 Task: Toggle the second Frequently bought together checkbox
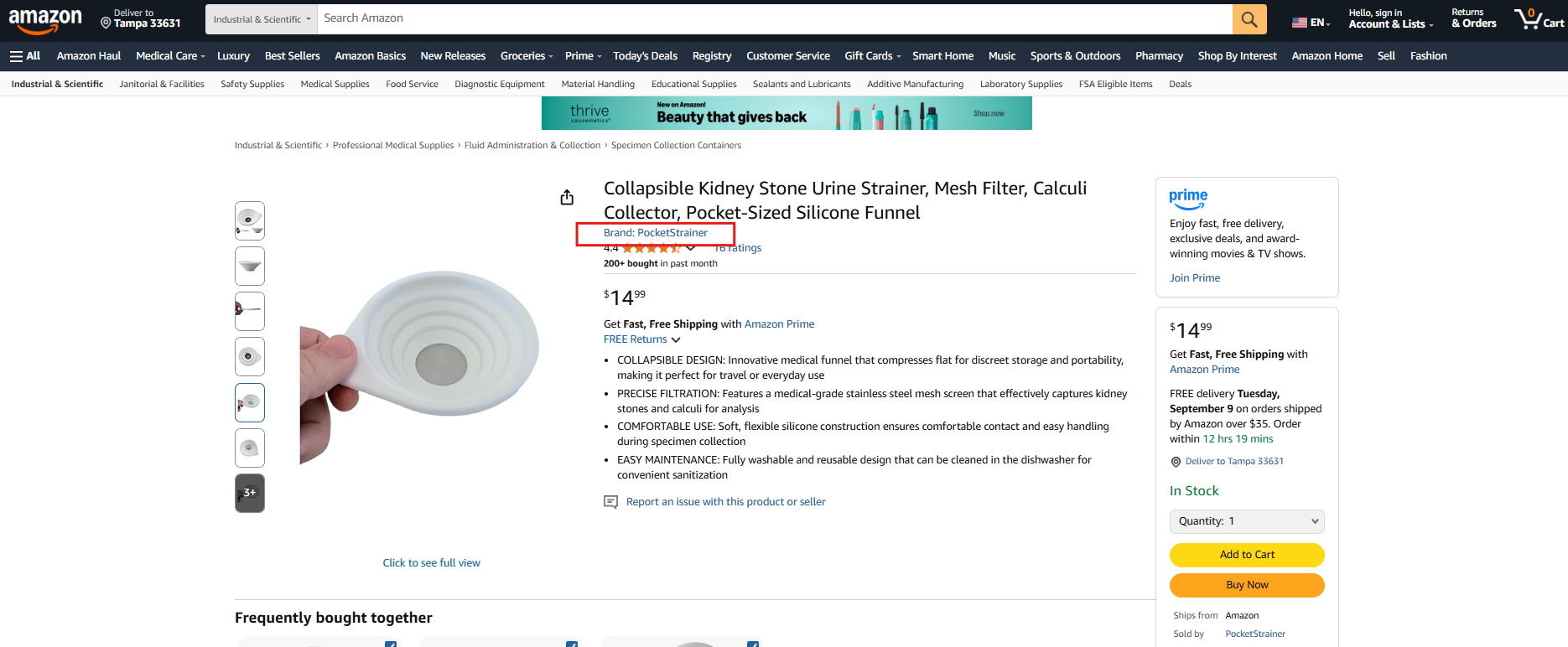click(572, 644)
